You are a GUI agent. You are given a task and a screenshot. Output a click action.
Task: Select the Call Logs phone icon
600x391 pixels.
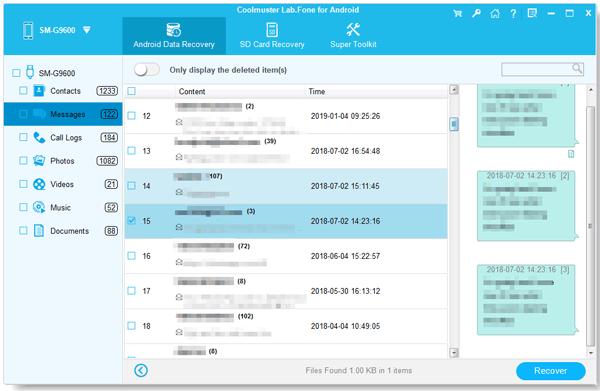39,137
